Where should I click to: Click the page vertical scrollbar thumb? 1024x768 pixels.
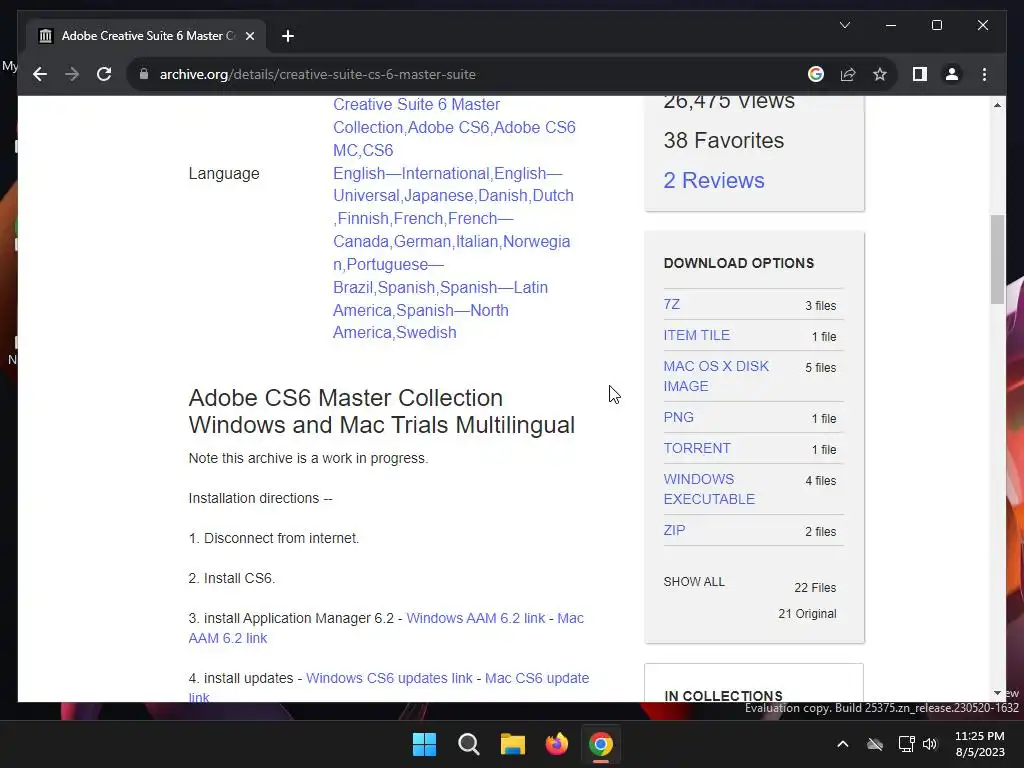997,259
